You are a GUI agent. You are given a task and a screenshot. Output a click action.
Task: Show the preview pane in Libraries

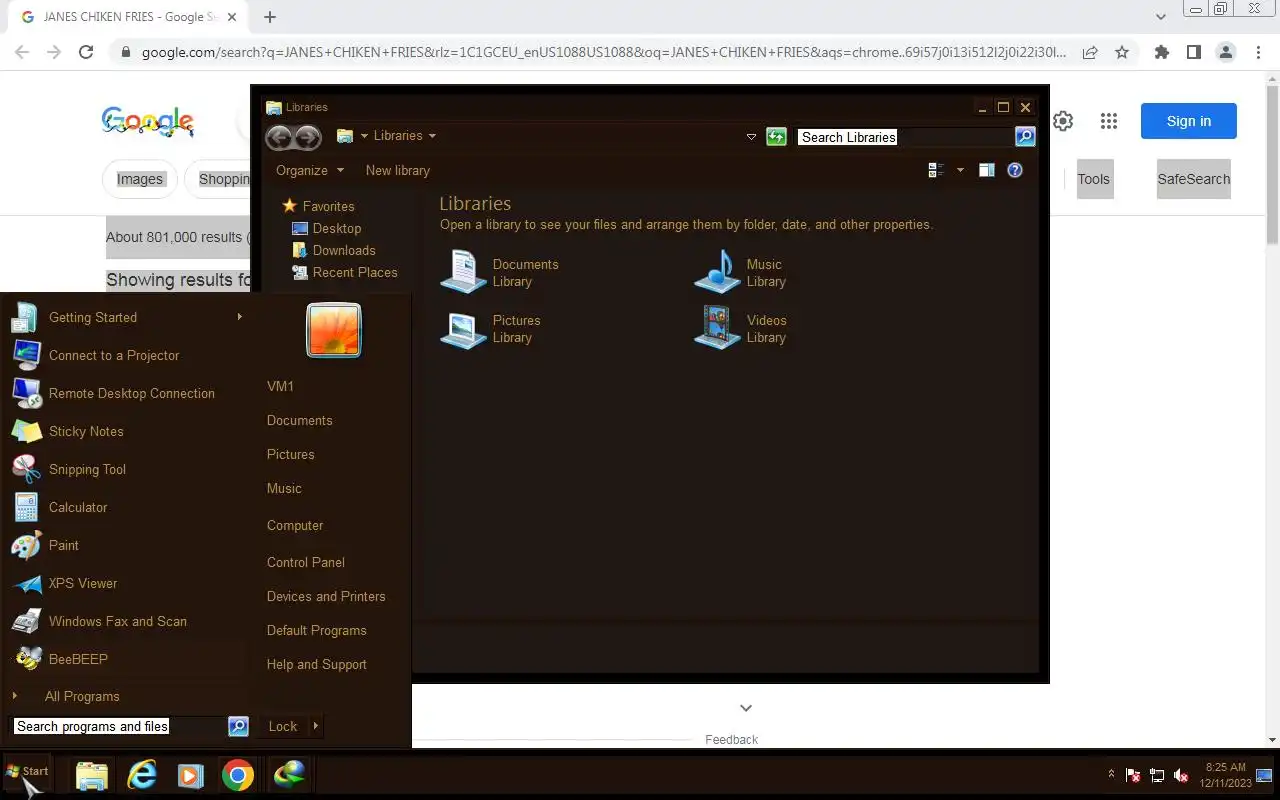click(986, 170)
